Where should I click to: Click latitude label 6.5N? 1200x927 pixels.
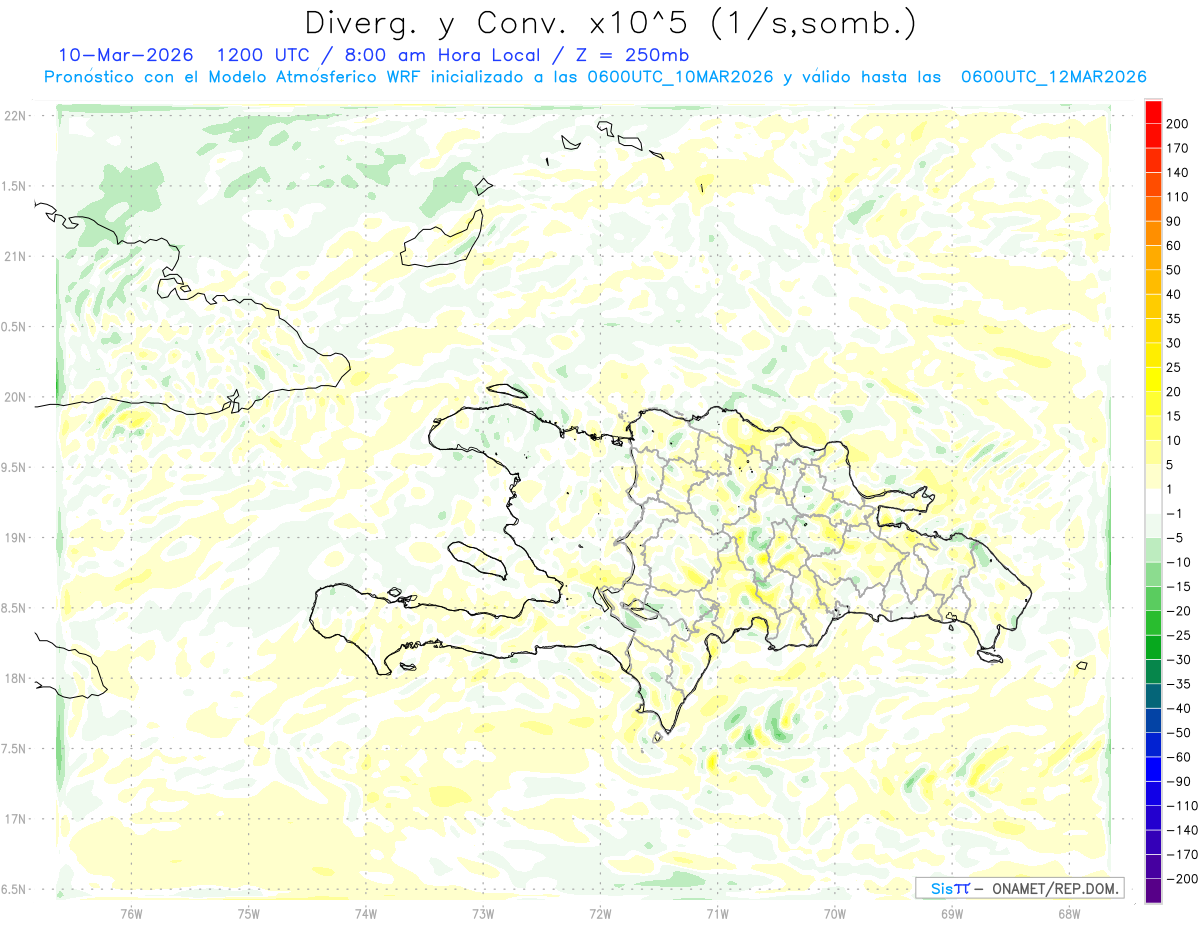15,889
